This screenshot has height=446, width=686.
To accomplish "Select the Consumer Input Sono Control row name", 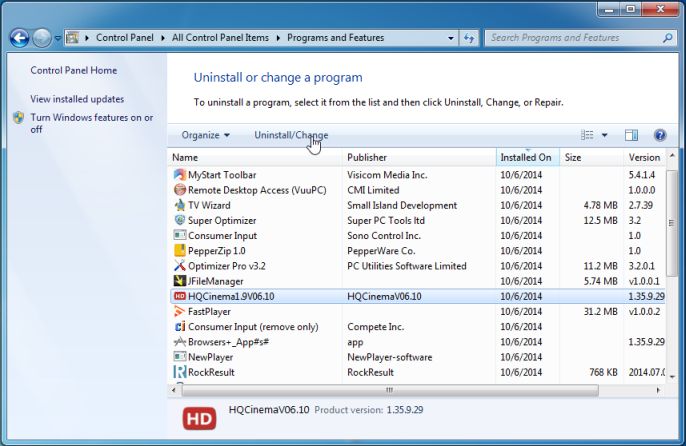I will [x=222, y=235].
